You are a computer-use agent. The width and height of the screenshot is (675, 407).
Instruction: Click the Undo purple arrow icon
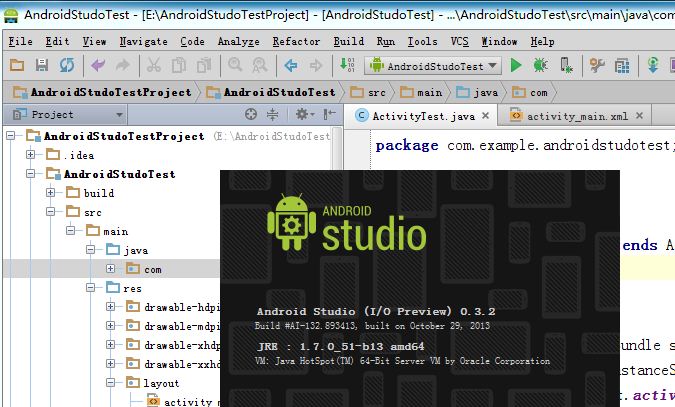point(98,65)
